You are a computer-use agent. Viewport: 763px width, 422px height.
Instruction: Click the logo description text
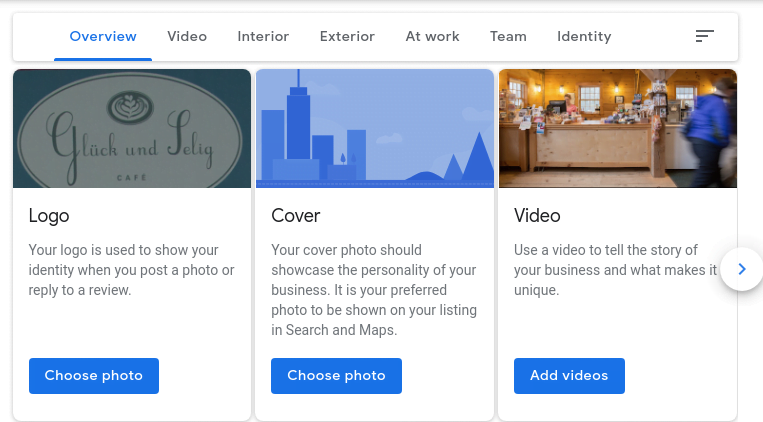(x=131, y=270)
